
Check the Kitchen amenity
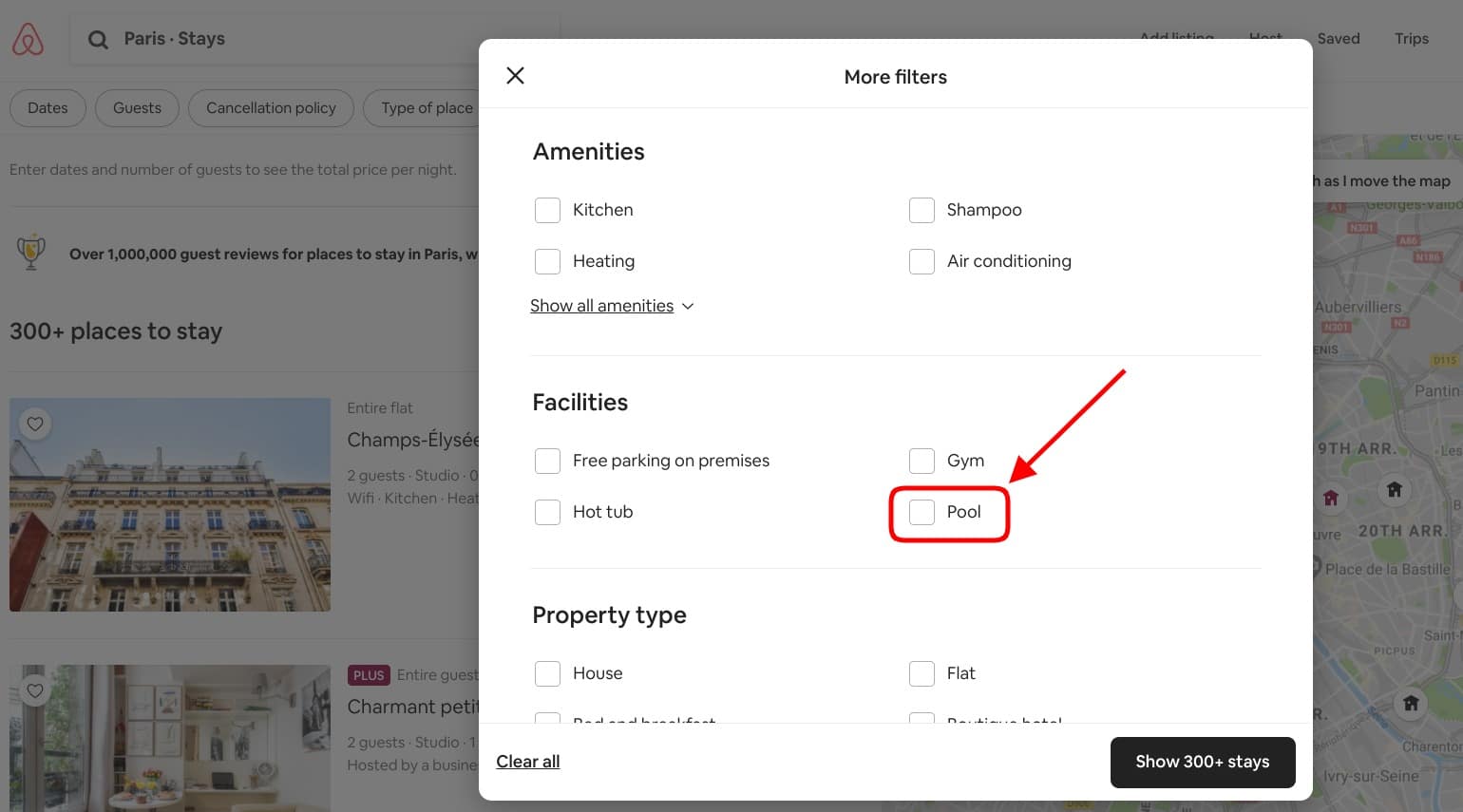pyautogui.click(x=547, y=210)
